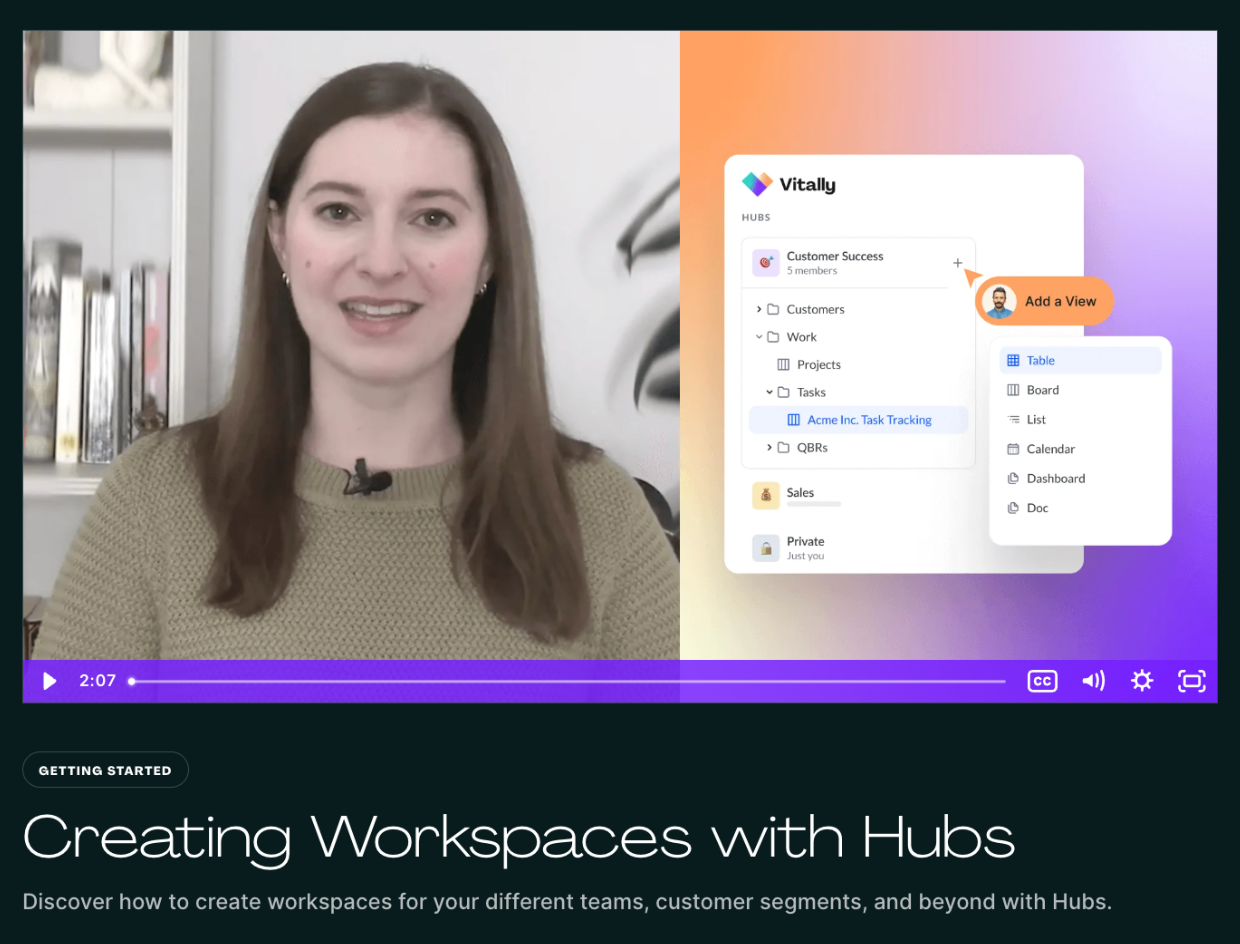This screenshot has height=944, width=1240.
Task: Seek along the video progress bar
Action: 568,681
